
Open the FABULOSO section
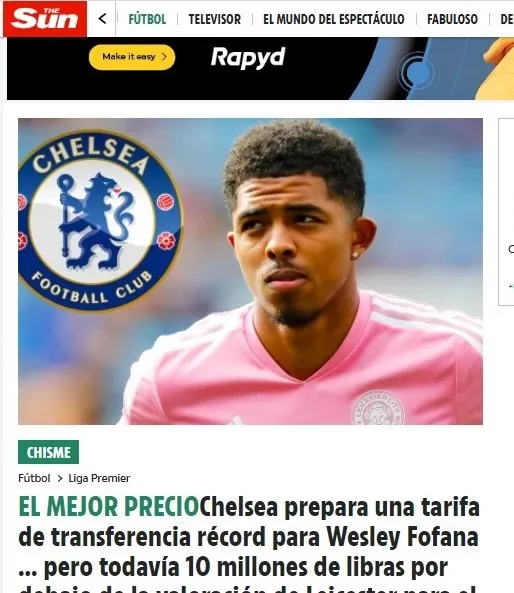point(452,19)
